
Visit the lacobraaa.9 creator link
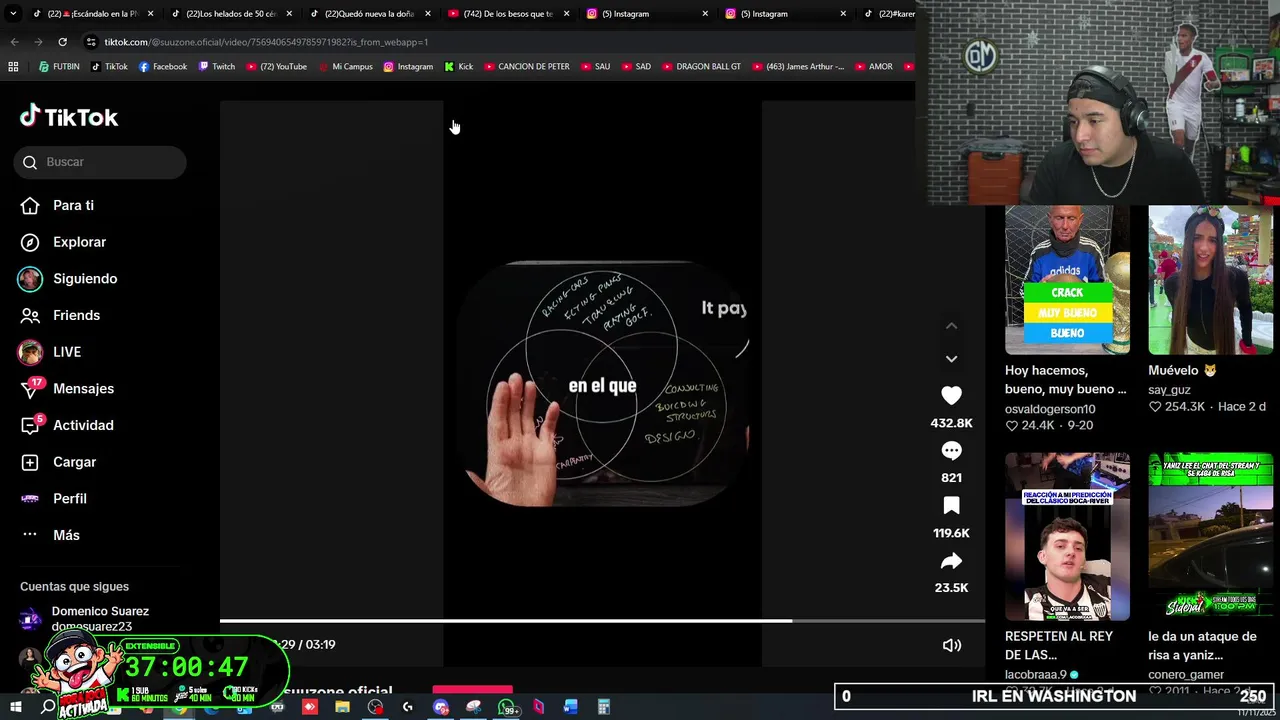click(1036, 675)
